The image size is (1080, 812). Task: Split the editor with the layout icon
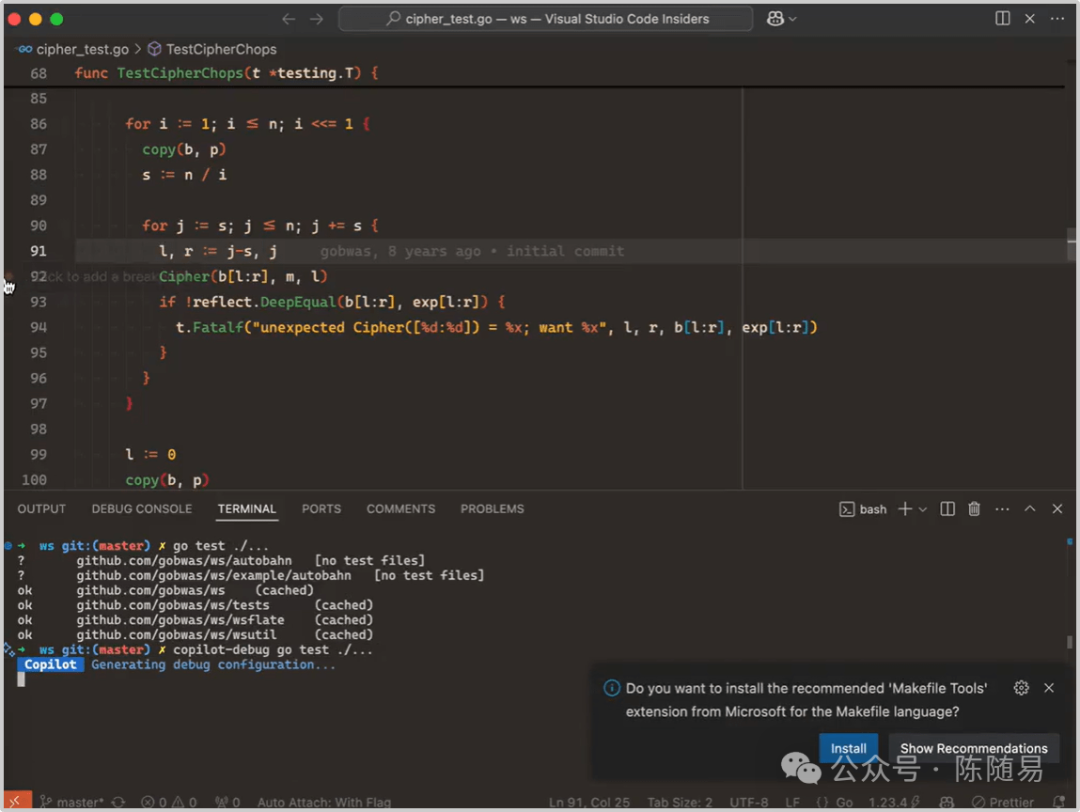click(x=1002, y=19)
